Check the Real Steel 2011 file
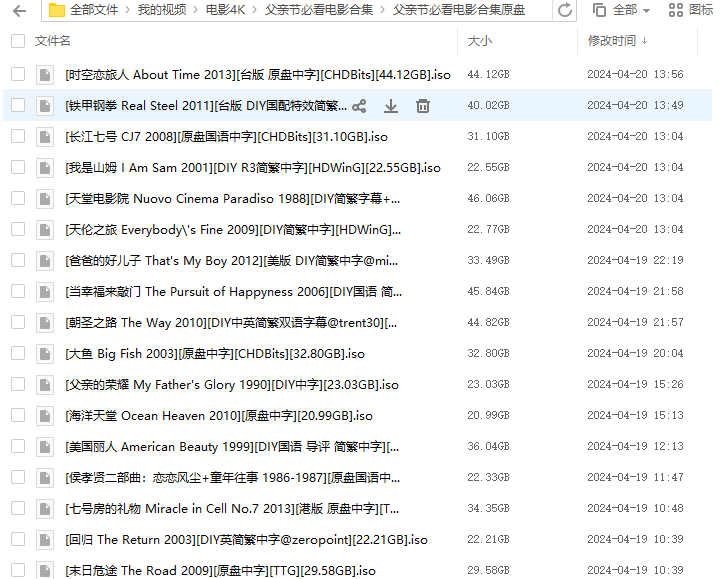Image resolution: width=722 pixels, height=579 pixels. click(x=18, y=105)
